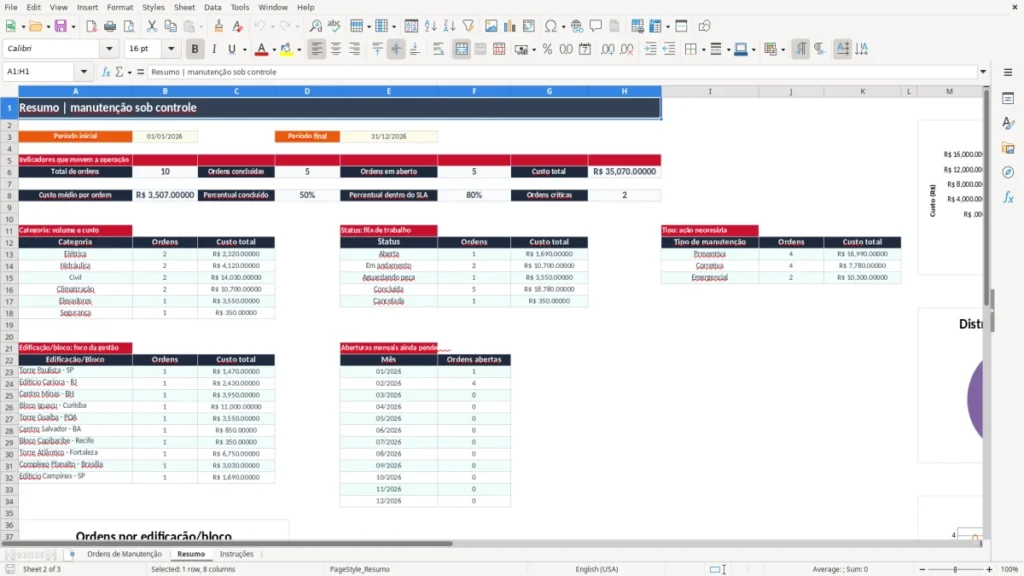
Task: Open Find and Replace
Action: tap(315, 26)
